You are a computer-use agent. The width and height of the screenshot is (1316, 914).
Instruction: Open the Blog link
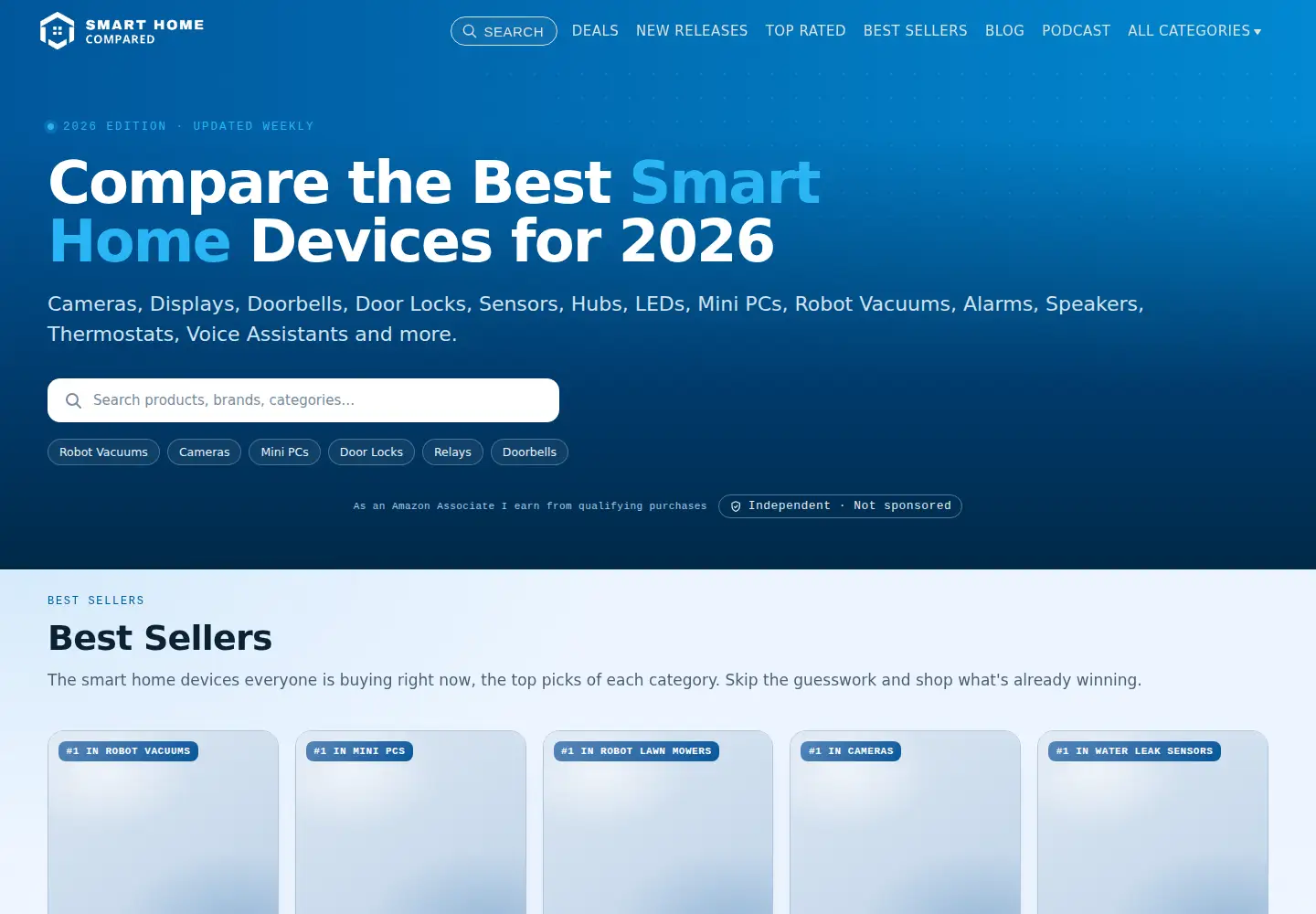[1004, 31]
